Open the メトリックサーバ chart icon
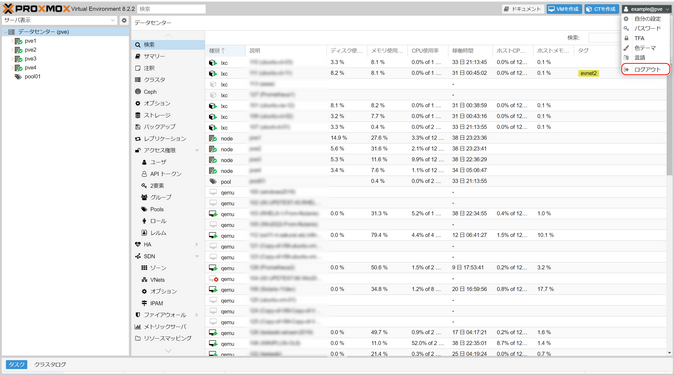 coord(138,327)
